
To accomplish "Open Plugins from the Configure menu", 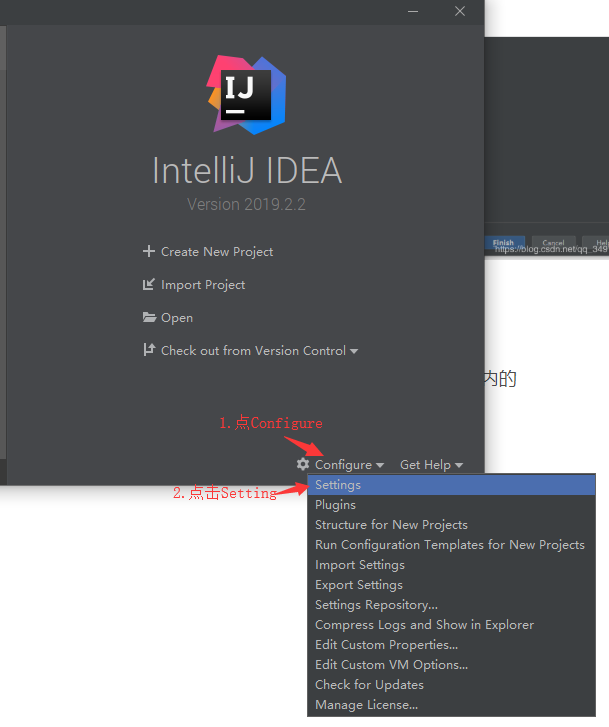I will click(451, 505).
